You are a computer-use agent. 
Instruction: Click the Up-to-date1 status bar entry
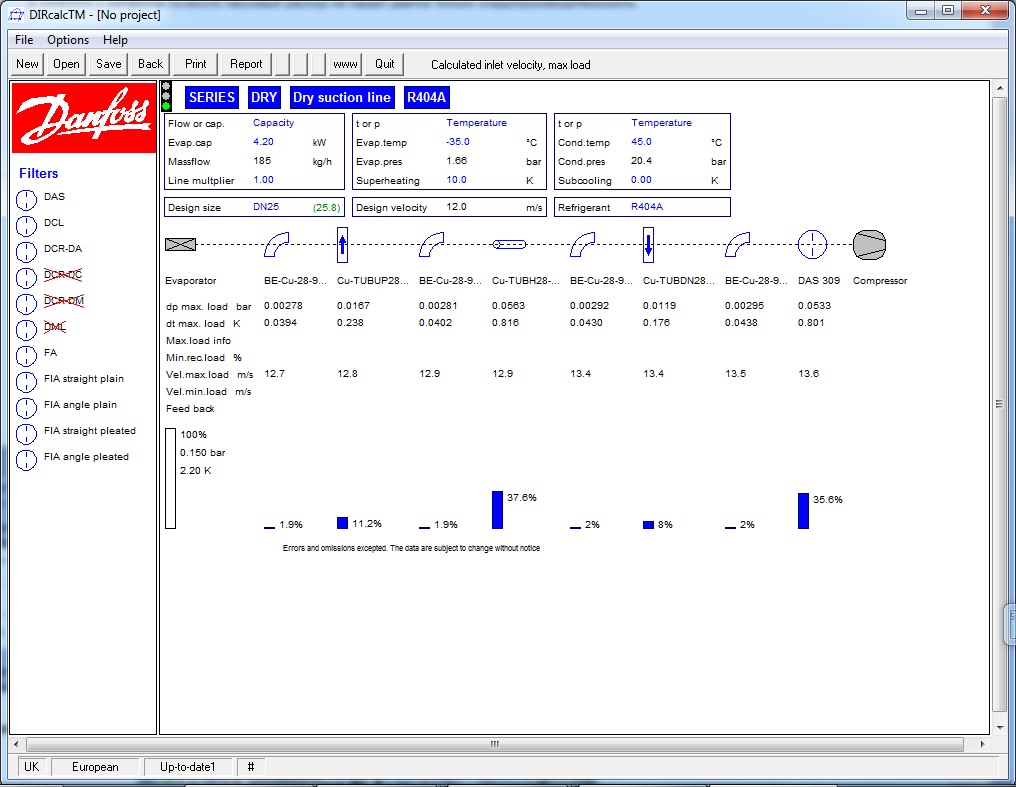[x=187, y=767]
